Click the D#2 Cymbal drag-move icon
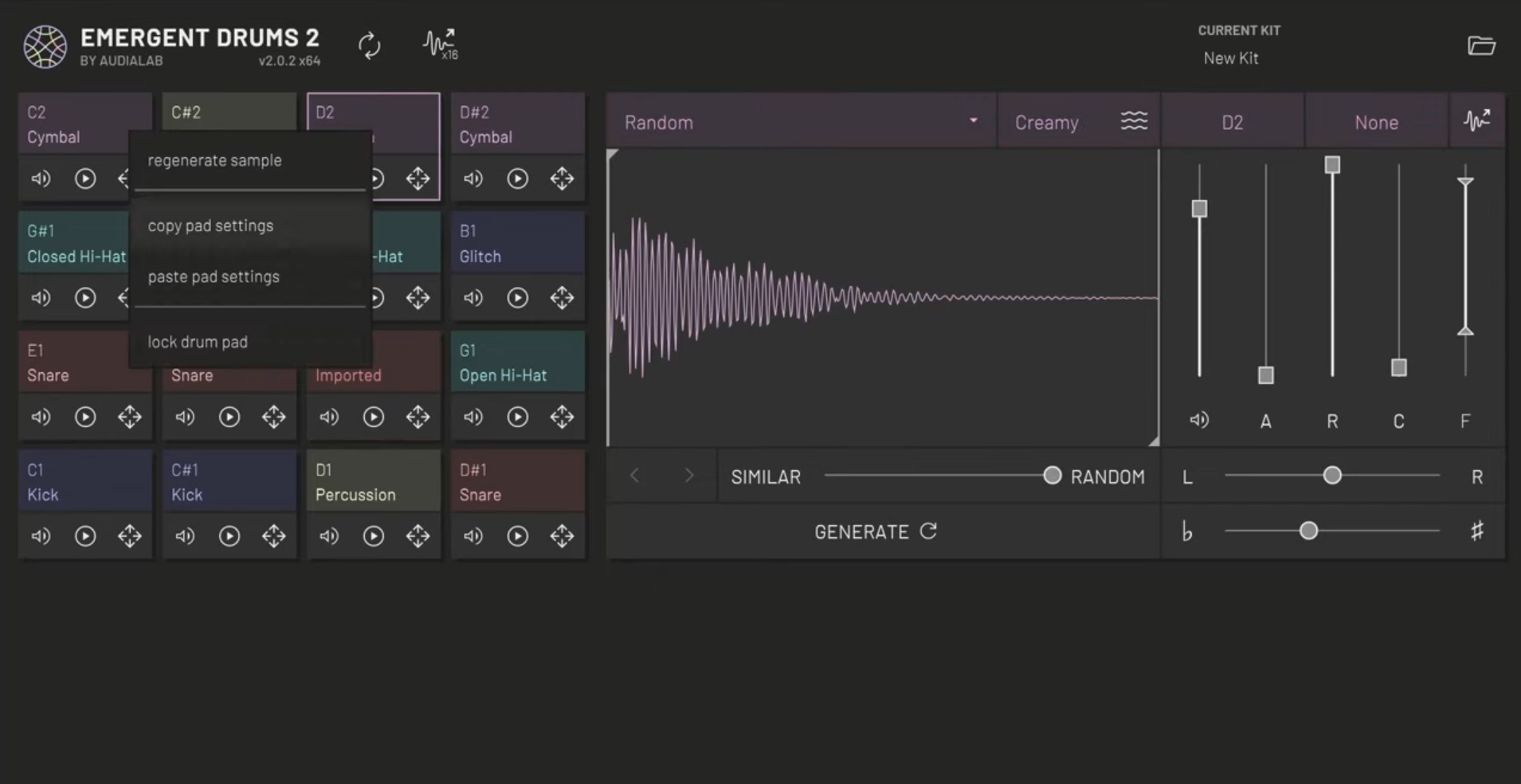 (562, 178)
